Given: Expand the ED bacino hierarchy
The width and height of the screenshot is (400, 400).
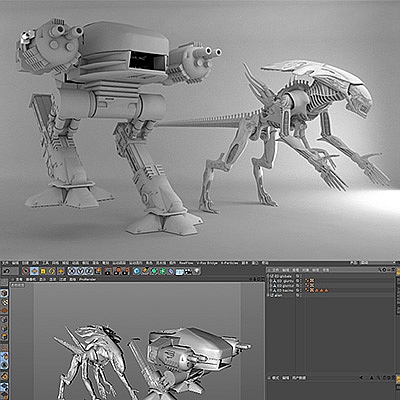Looking at the screenshot, I should pyautogui.click(x=271, y=290).
